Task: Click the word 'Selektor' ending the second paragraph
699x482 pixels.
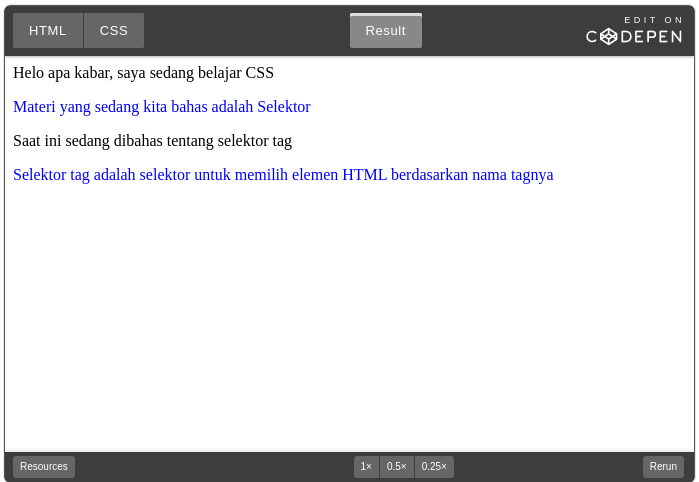Action: coord(284,107)
